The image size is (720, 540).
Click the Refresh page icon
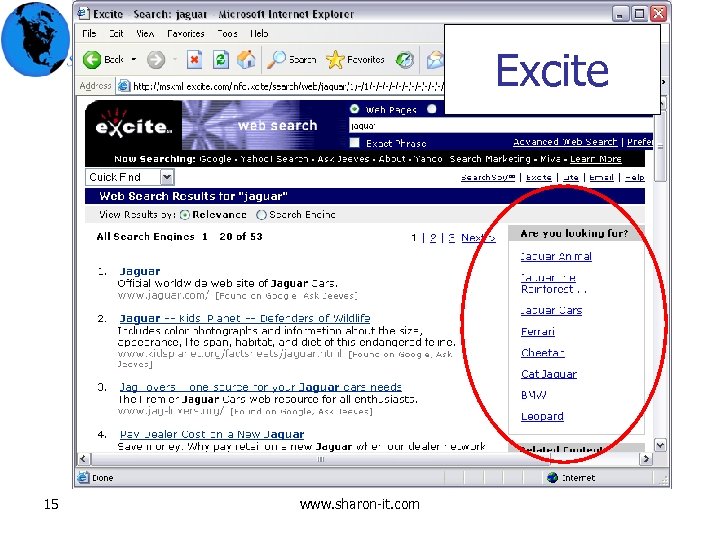tap(221, 59)
